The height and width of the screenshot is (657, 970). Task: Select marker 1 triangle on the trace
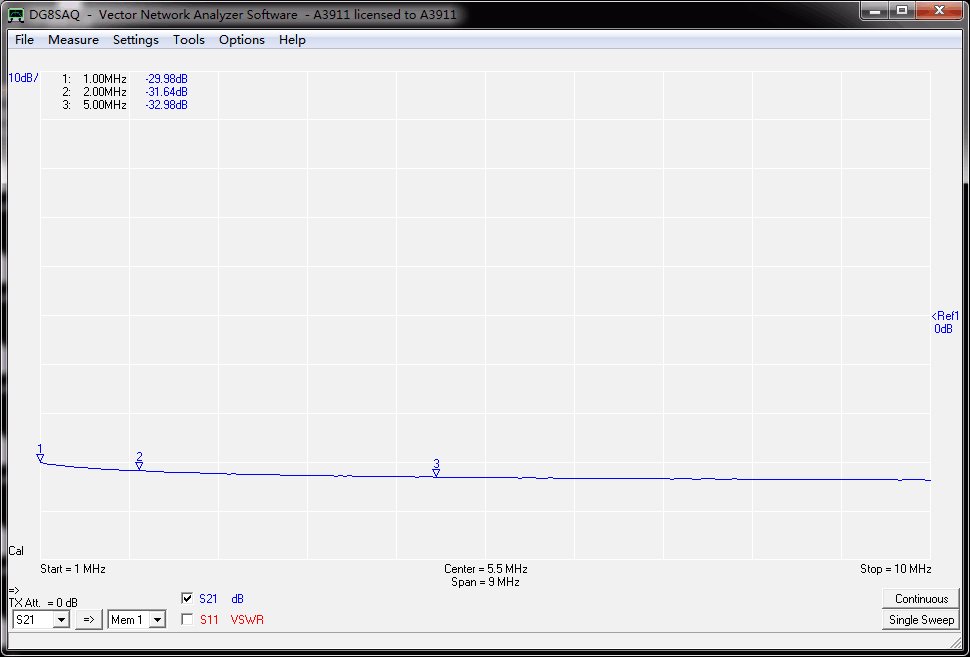coord(40,458)
